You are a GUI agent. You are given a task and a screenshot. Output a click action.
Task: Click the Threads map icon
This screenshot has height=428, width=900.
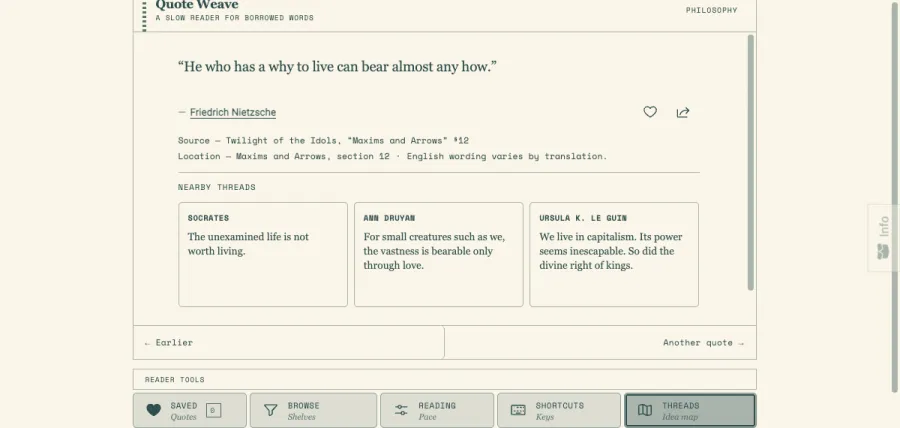click(645, 410)
